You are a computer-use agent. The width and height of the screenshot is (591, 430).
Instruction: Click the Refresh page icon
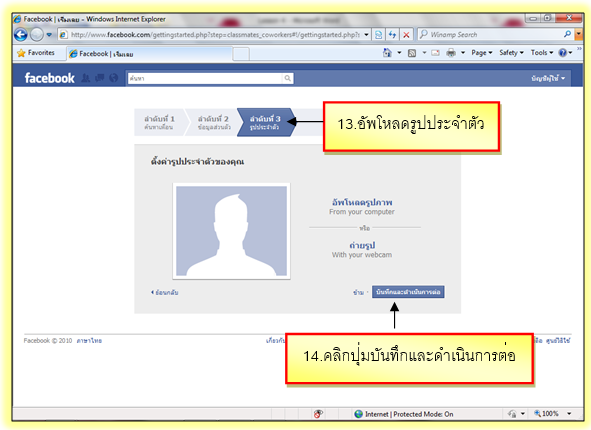tap(392, 35)
